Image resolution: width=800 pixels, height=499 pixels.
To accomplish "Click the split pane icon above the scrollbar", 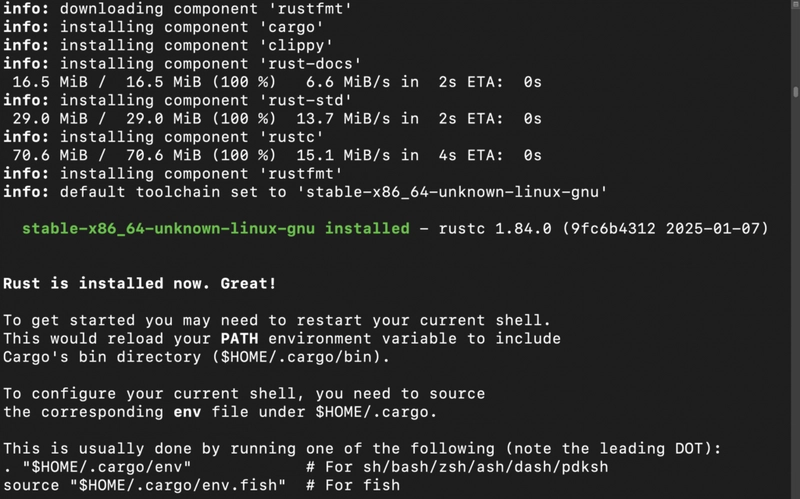I will coord(795,4).
